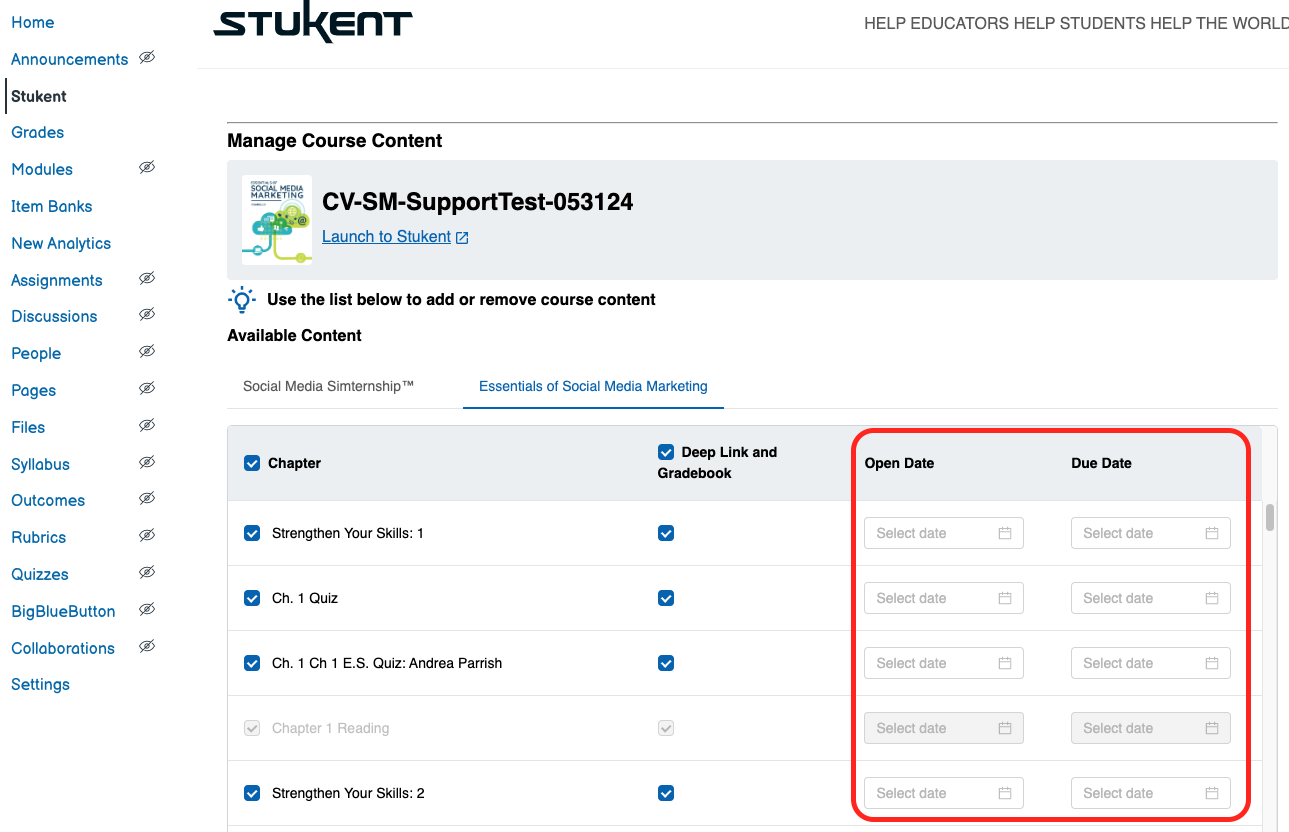Click Open Date field for Andrea Parrish quiz

tap(944, 663)
